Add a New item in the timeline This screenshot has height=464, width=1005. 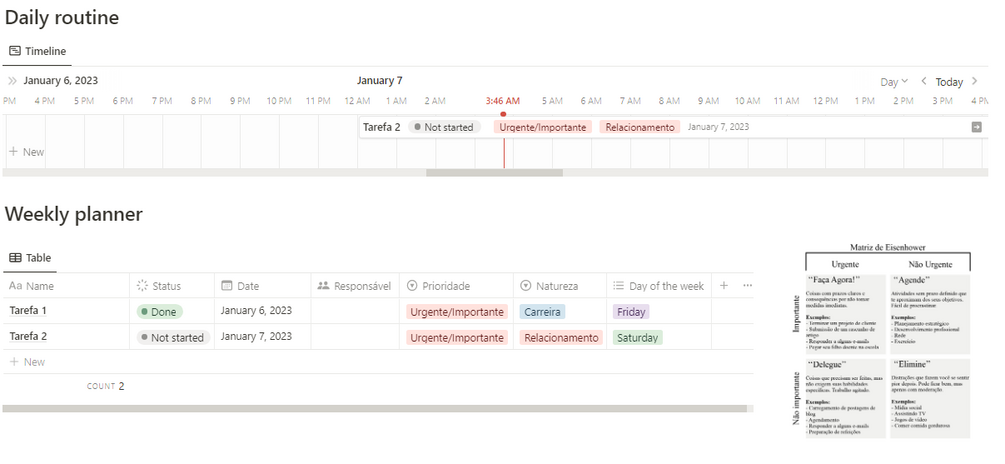point(27,152)
